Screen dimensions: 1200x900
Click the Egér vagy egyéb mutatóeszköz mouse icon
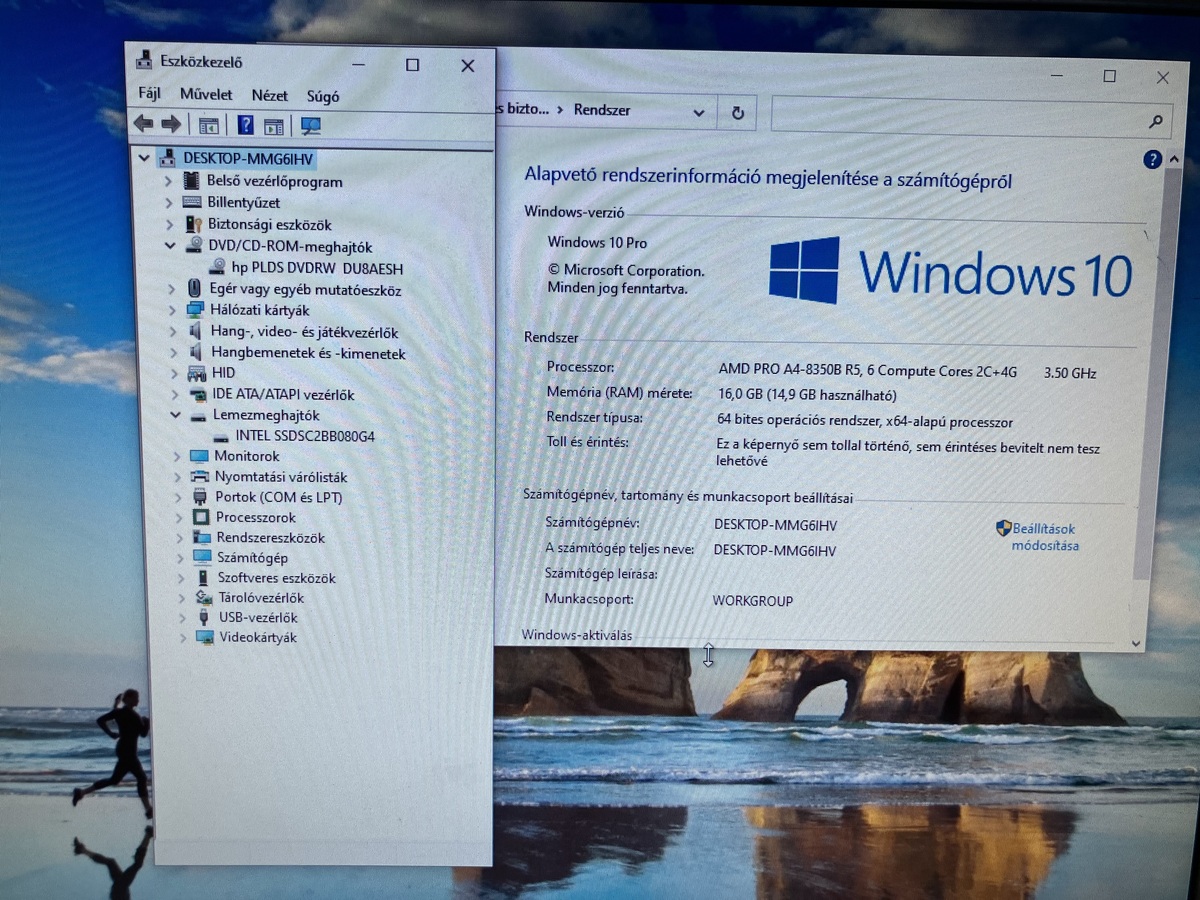pos(196,289)
